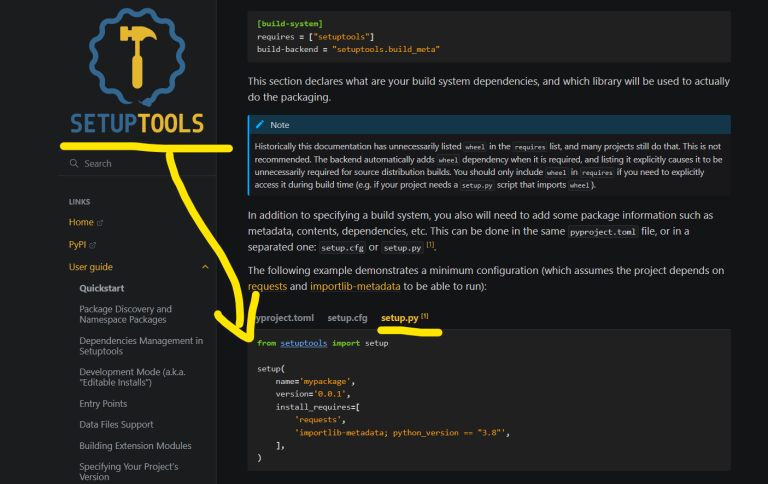Viewport: 768px width, 484px height.
Task: Follow the requests link in the paragraph
Action: point(267,286)
